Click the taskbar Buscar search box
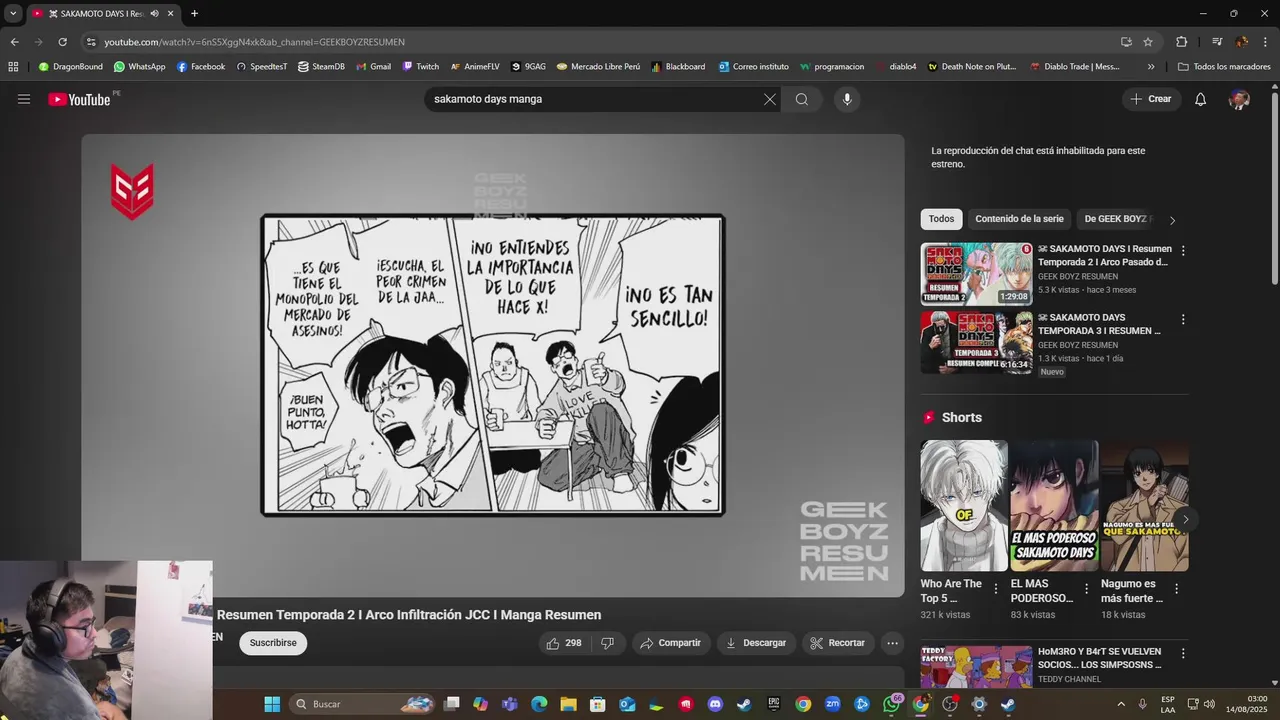Screen dimensions: 1280x720 coord(363,704)
